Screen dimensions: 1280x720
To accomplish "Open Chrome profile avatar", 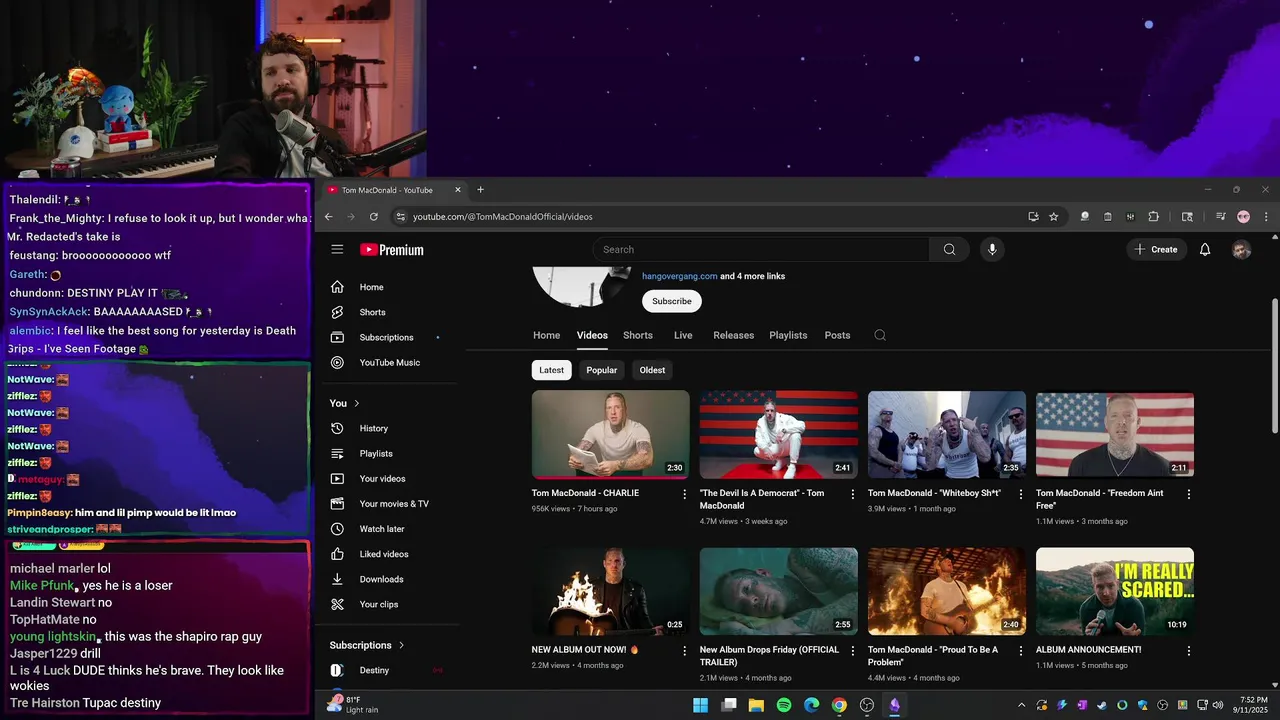I will tap(1243, 216).
